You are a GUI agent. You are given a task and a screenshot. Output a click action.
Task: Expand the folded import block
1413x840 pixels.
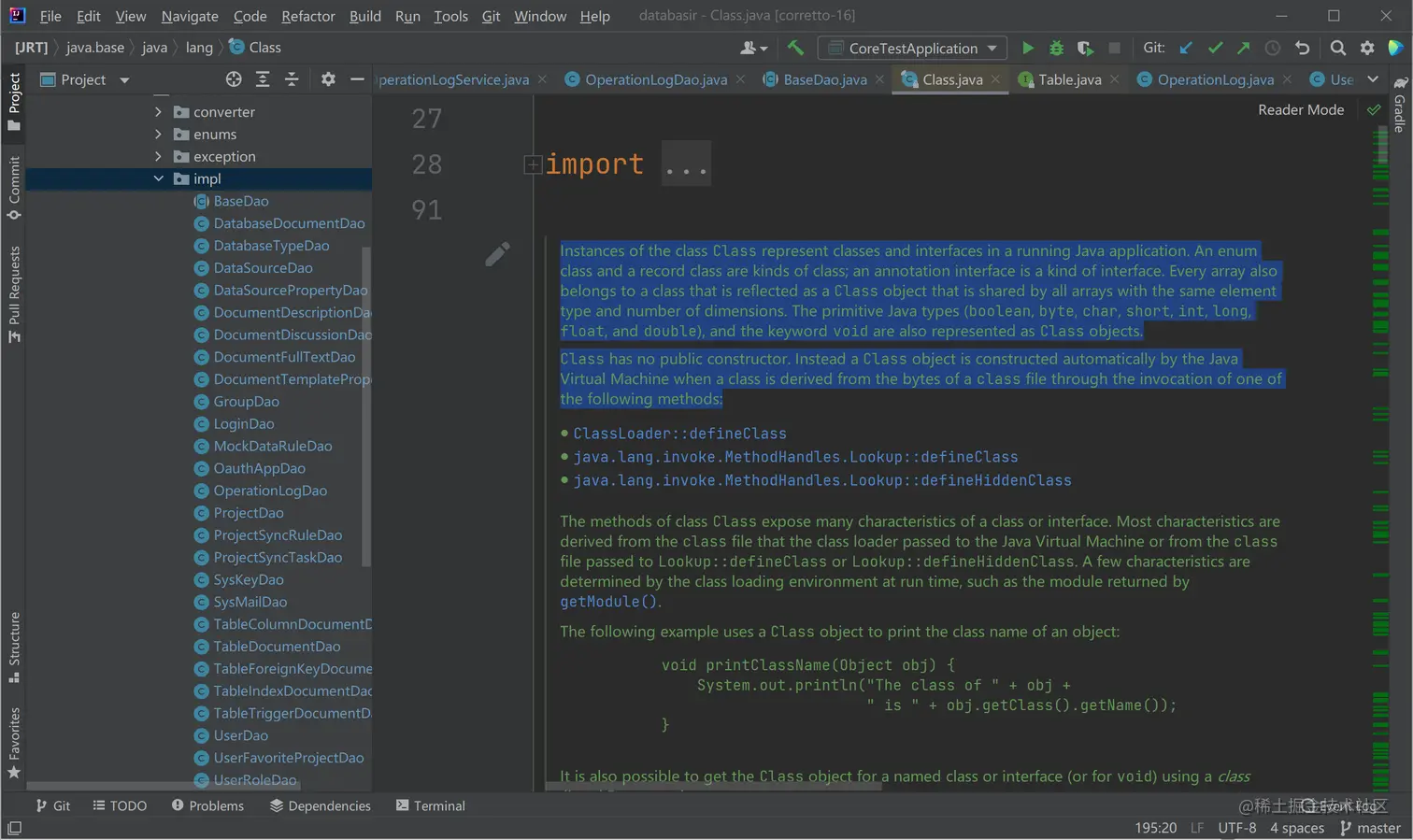pyautogui.click(x=533, y=164)
